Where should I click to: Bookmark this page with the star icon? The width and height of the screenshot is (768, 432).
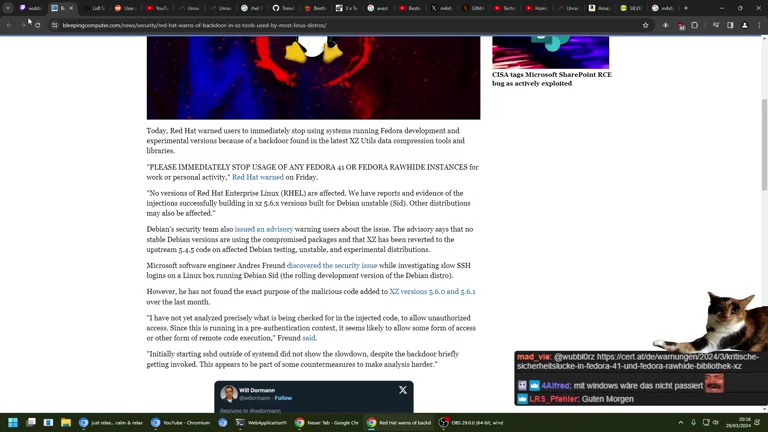coord(645,25)
